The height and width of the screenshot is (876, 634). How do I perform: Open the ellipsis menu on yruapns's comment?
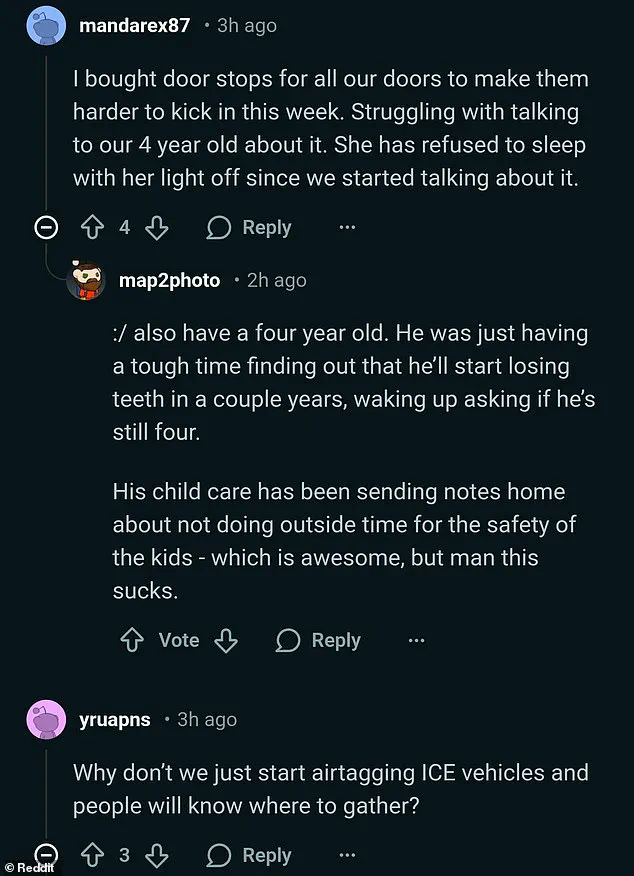pyautogui.click(x=347, y=855)
